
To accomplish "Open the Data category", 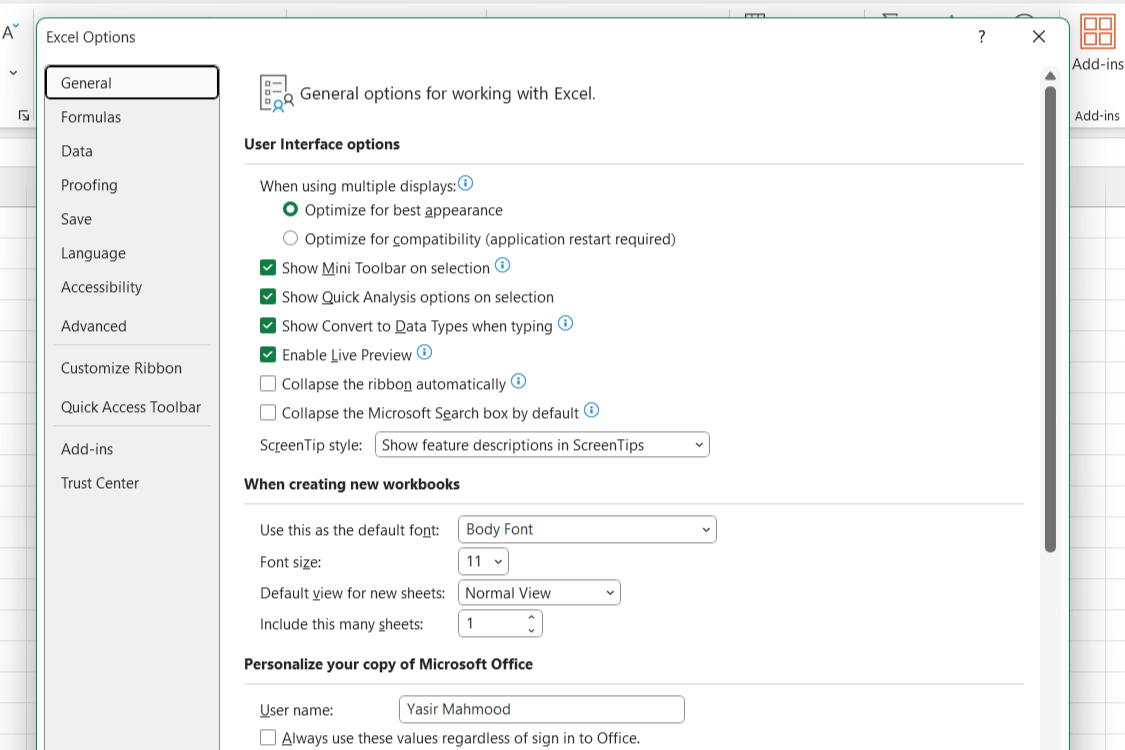I will pyautogui.click(x=132, y=151).
